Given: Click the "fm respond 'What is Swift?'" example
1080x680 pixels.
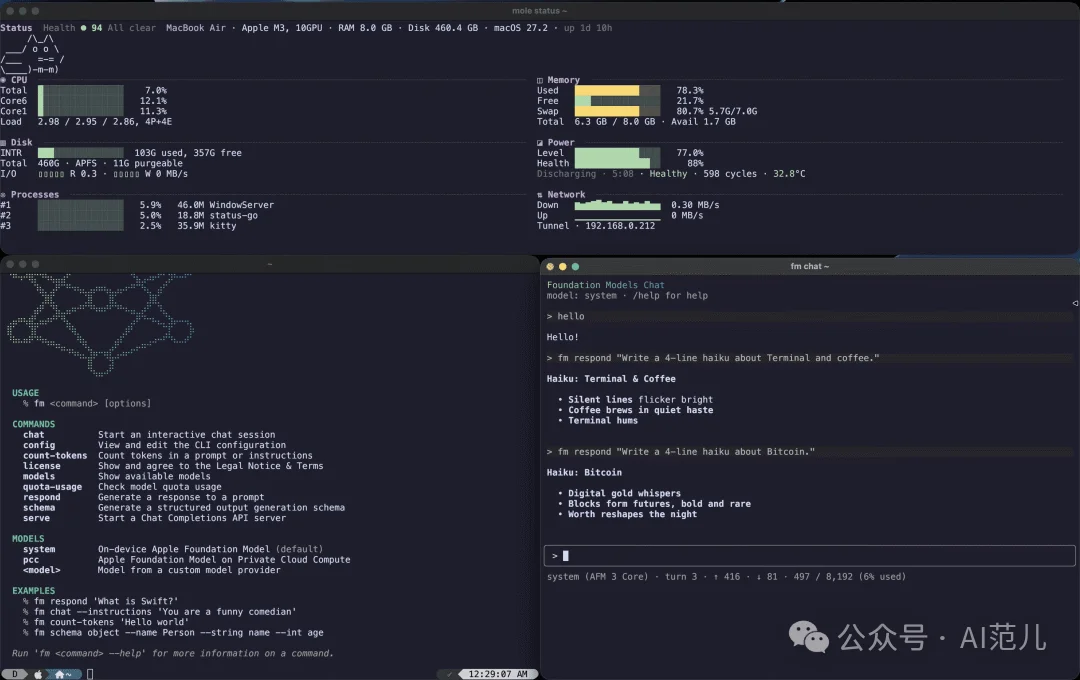Looking at the screenshot, I should coord(106,601).
